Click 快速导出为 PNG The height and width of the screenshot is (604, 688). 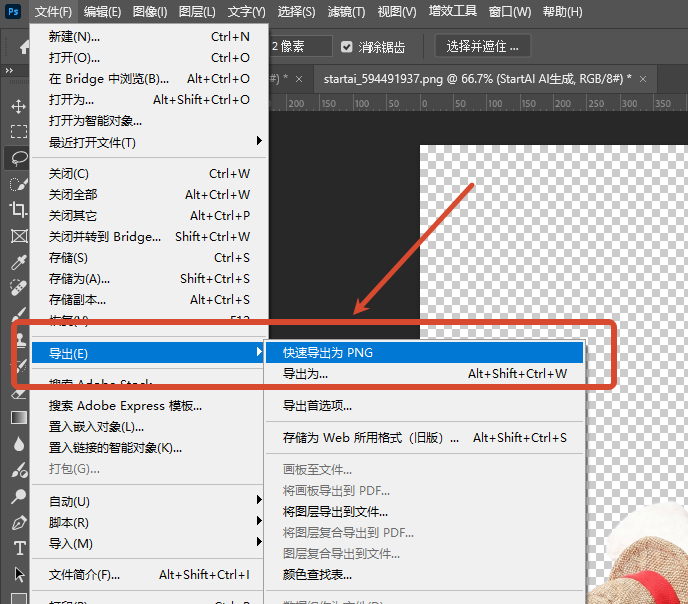pos(424,352)
